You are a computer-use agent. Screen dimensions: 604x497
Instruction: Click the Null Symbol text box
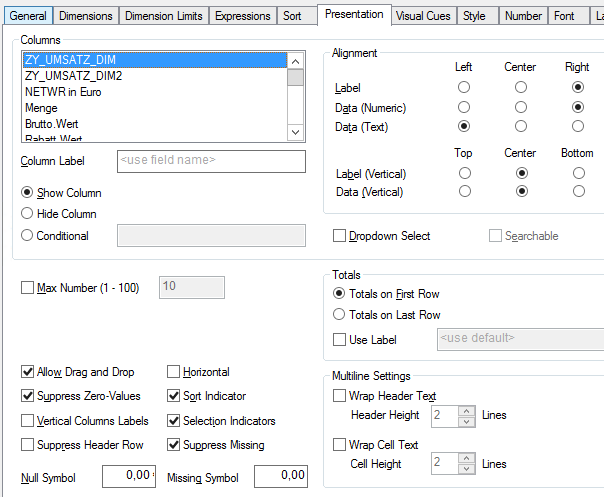tap(129, 477)
